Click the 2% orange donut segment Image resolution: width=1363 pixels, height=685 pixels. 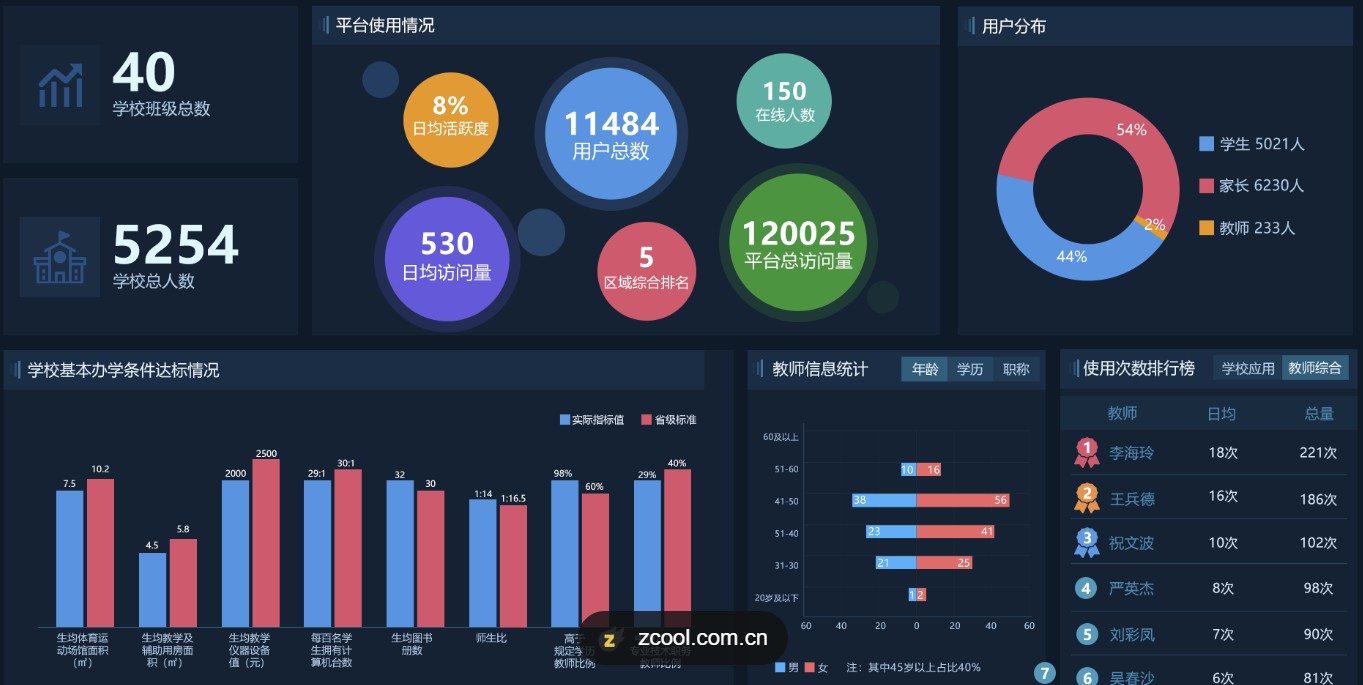pyautogui.click(x=1150, y=226)
